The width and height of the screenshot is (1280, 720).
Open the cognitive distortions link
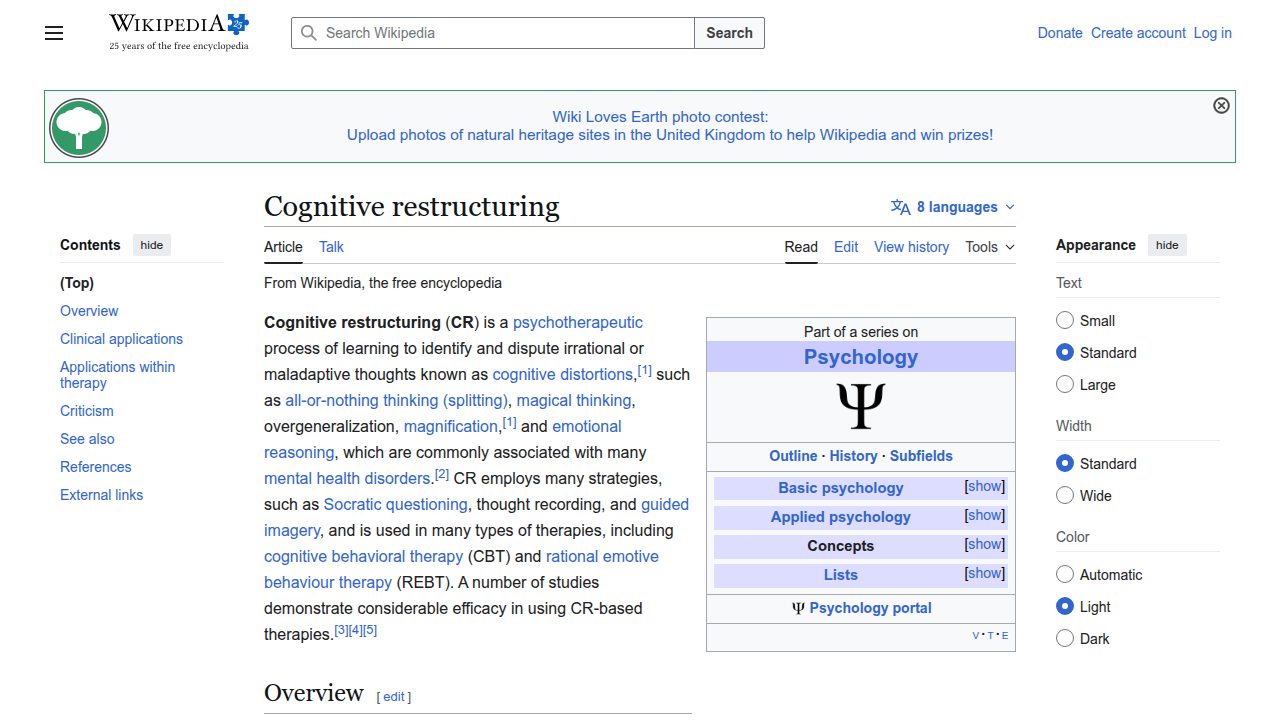point(562,374)
